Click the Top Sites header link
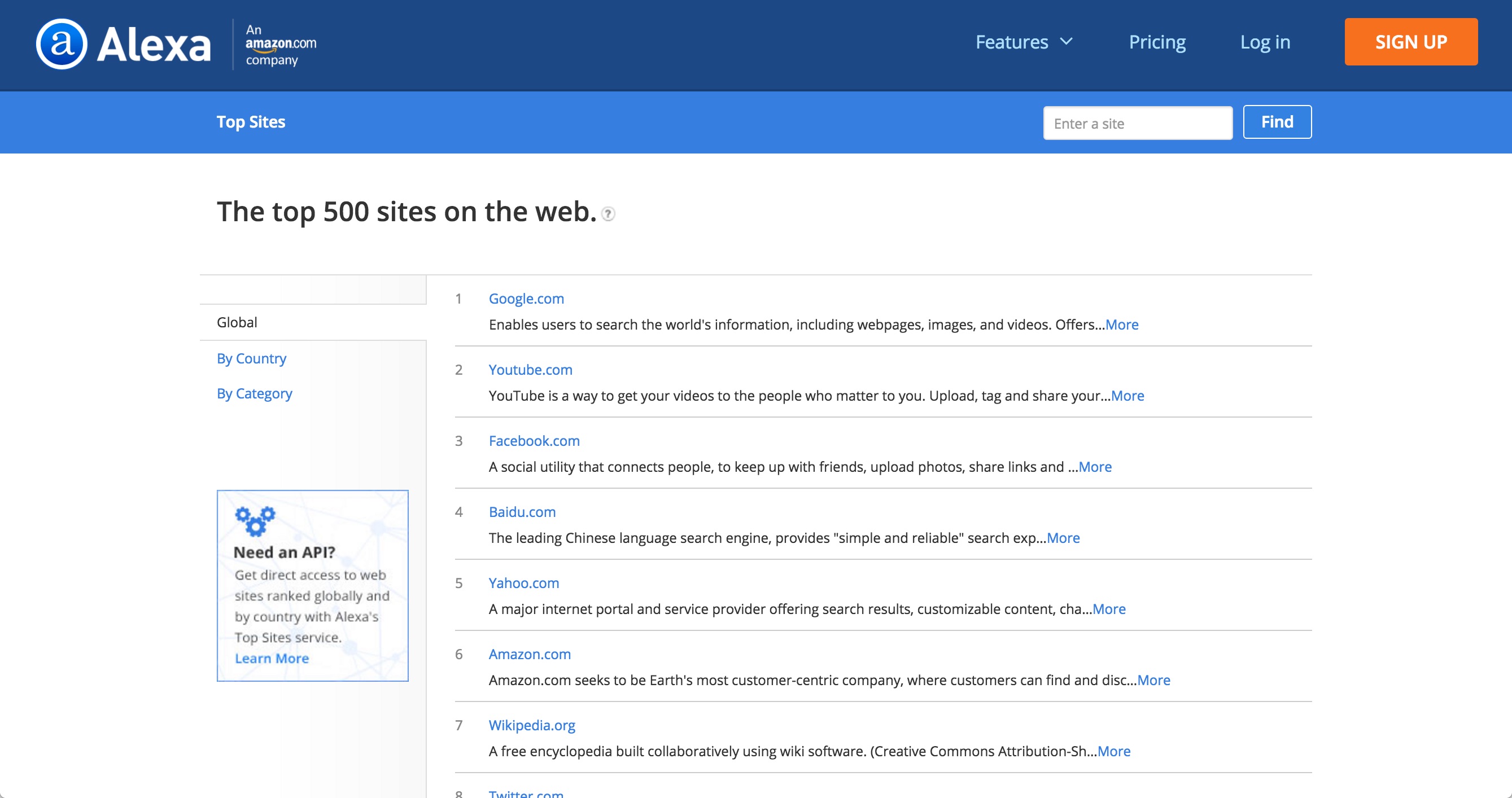 (x=251, y=122)
